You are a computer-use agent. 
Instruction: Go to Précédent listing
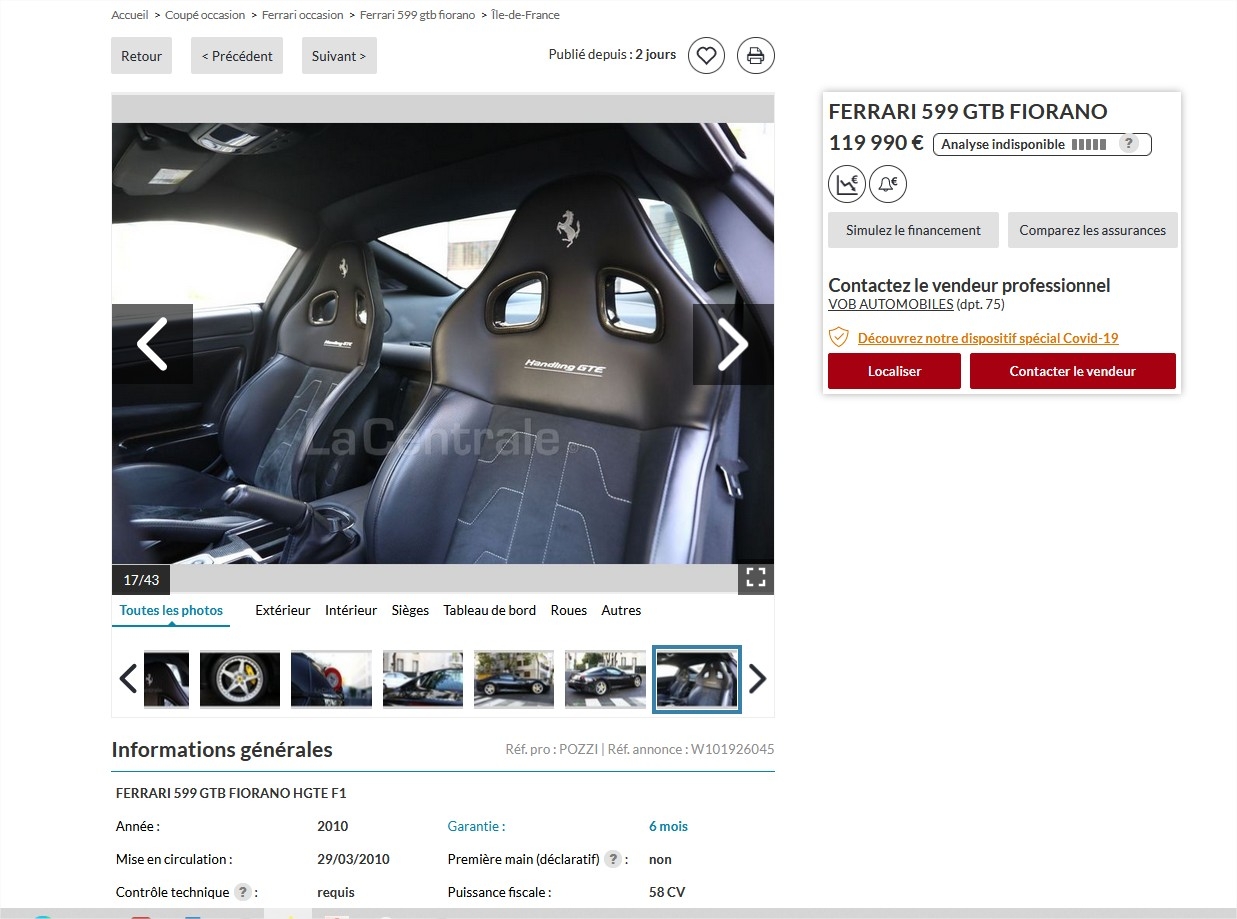coord(237,56)
